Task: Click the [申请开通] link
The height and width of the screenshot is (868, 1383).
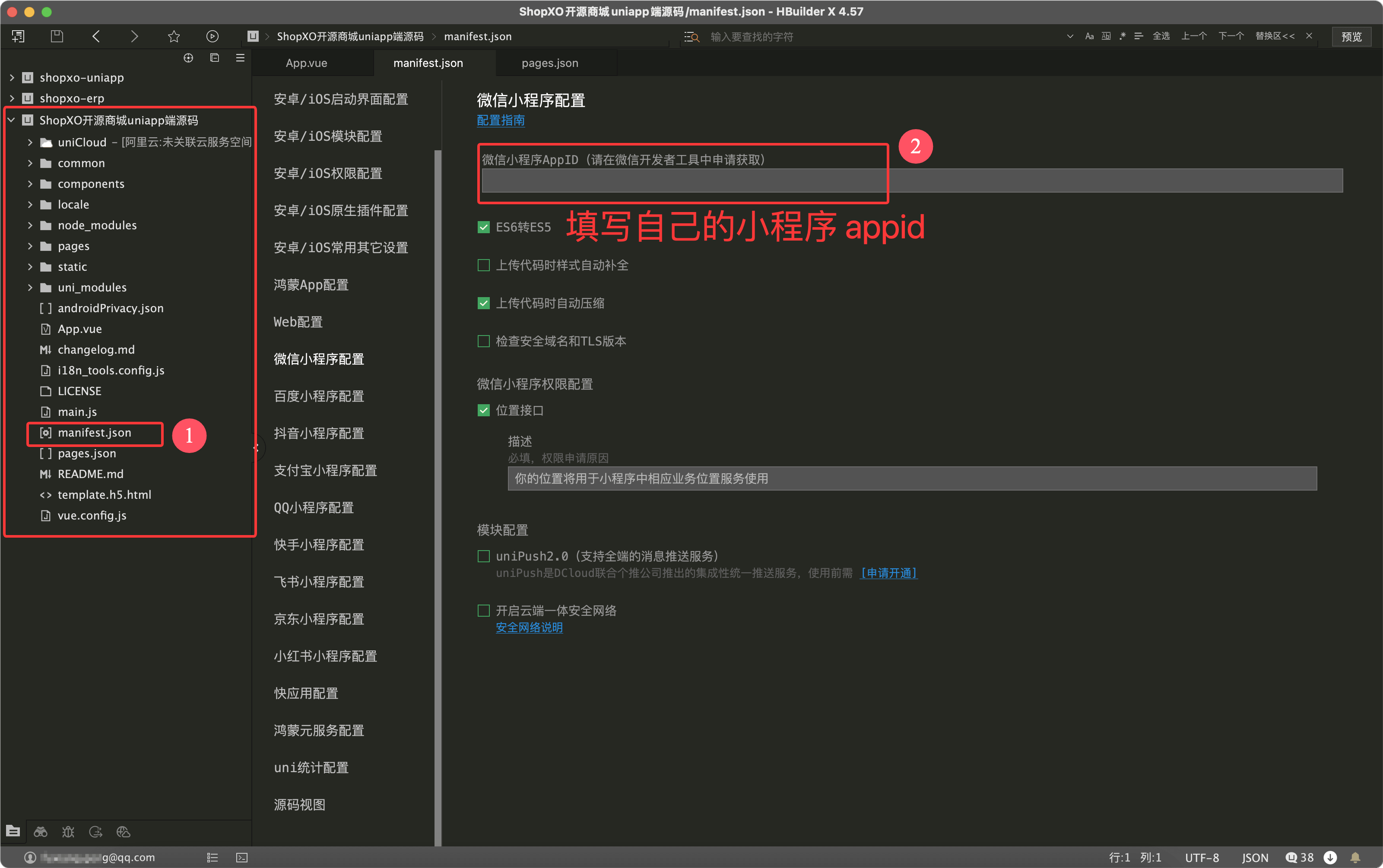Action: coord(889,573)
